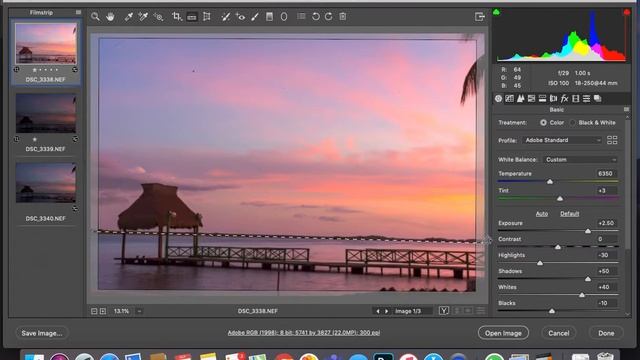Viewport: 640px width, 360px height.
Task: Pick the White Balance eyedropper tool
Action: coord(129,17)
